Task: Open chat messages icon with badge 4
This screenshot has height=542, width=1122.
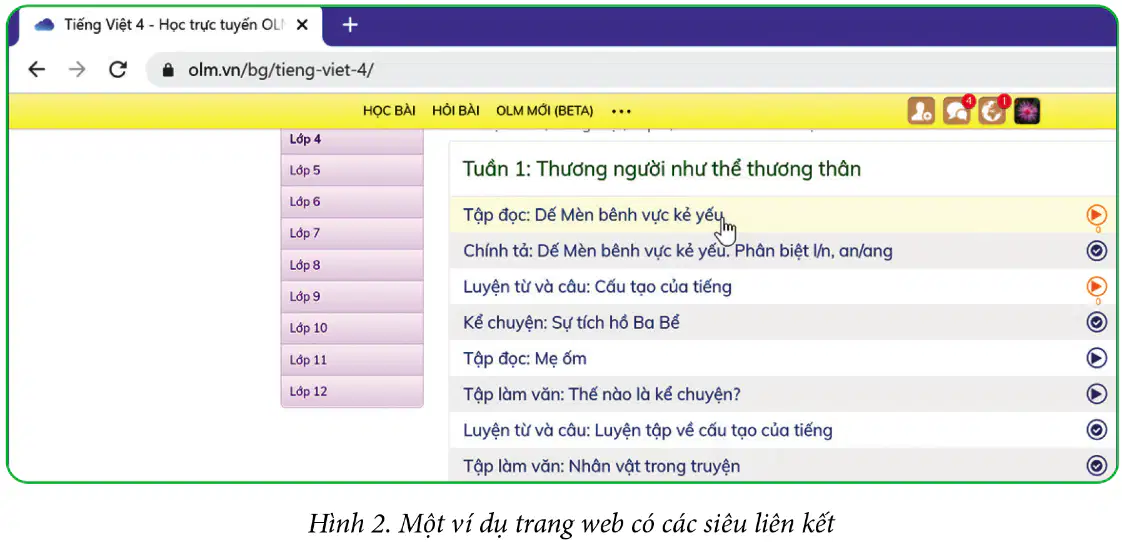Action: (x=957, y=111)
